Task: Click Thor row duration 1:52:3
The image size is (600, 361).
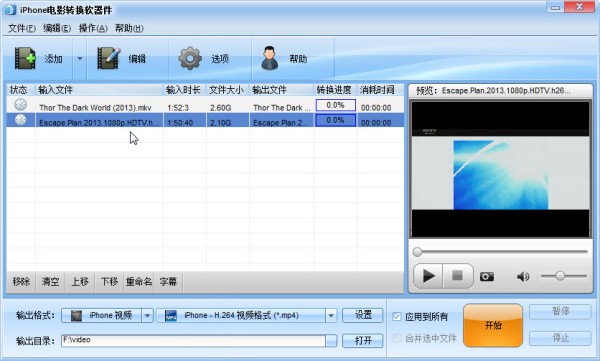Action: pos(178,108)
